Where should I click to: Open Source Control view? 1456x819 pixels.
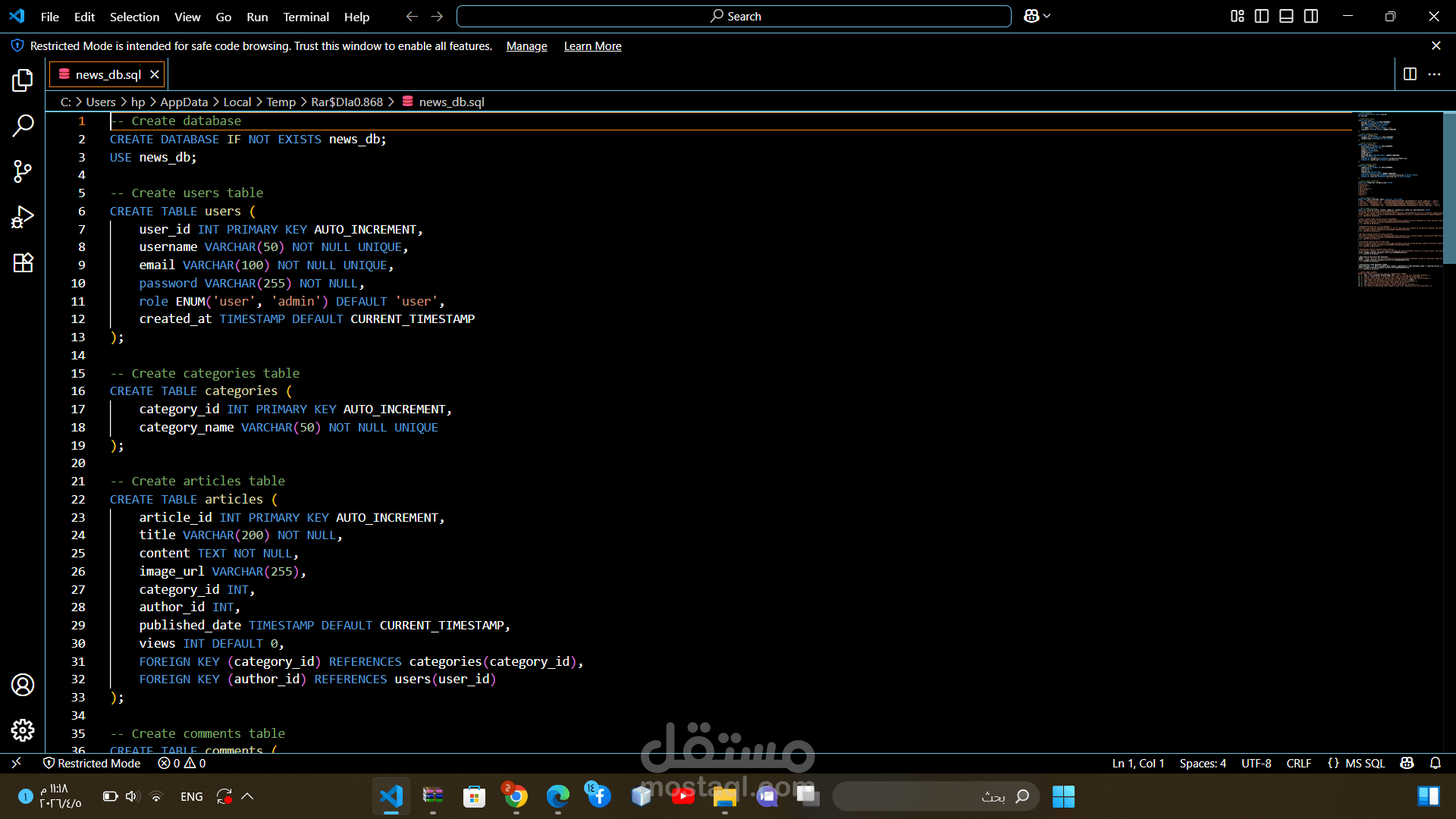click(23, 171)
